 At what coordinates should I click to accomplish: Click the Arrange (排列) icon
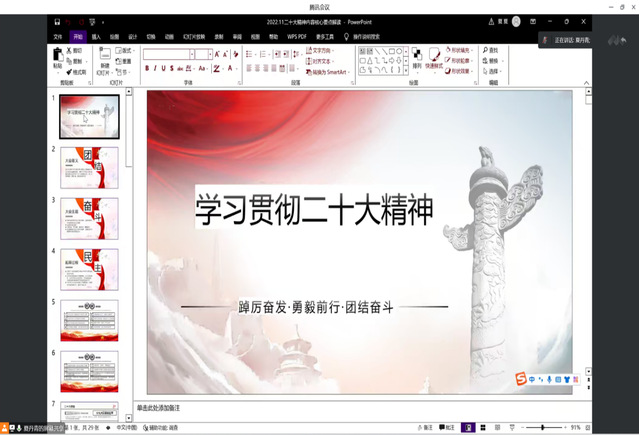pos(417,58)
